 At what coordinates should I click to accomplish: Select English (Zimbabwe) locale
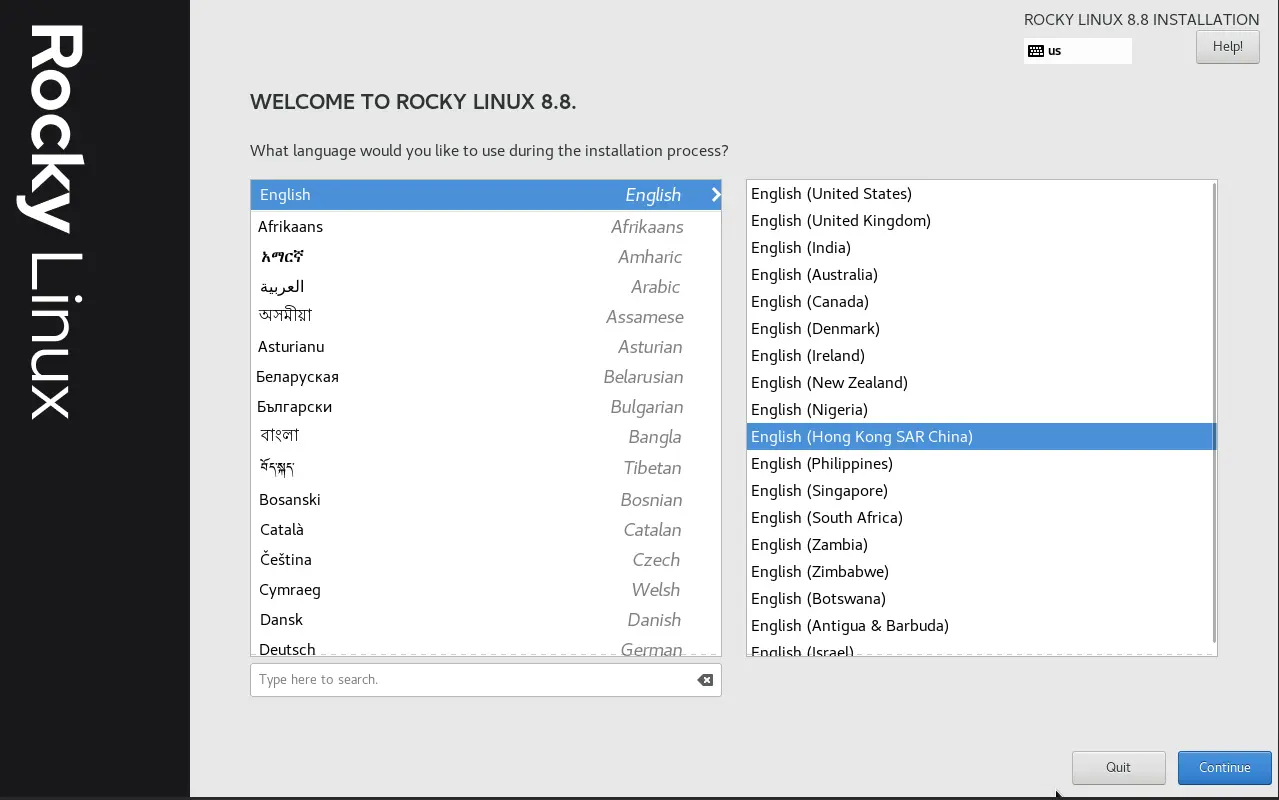tap(979, 572)
